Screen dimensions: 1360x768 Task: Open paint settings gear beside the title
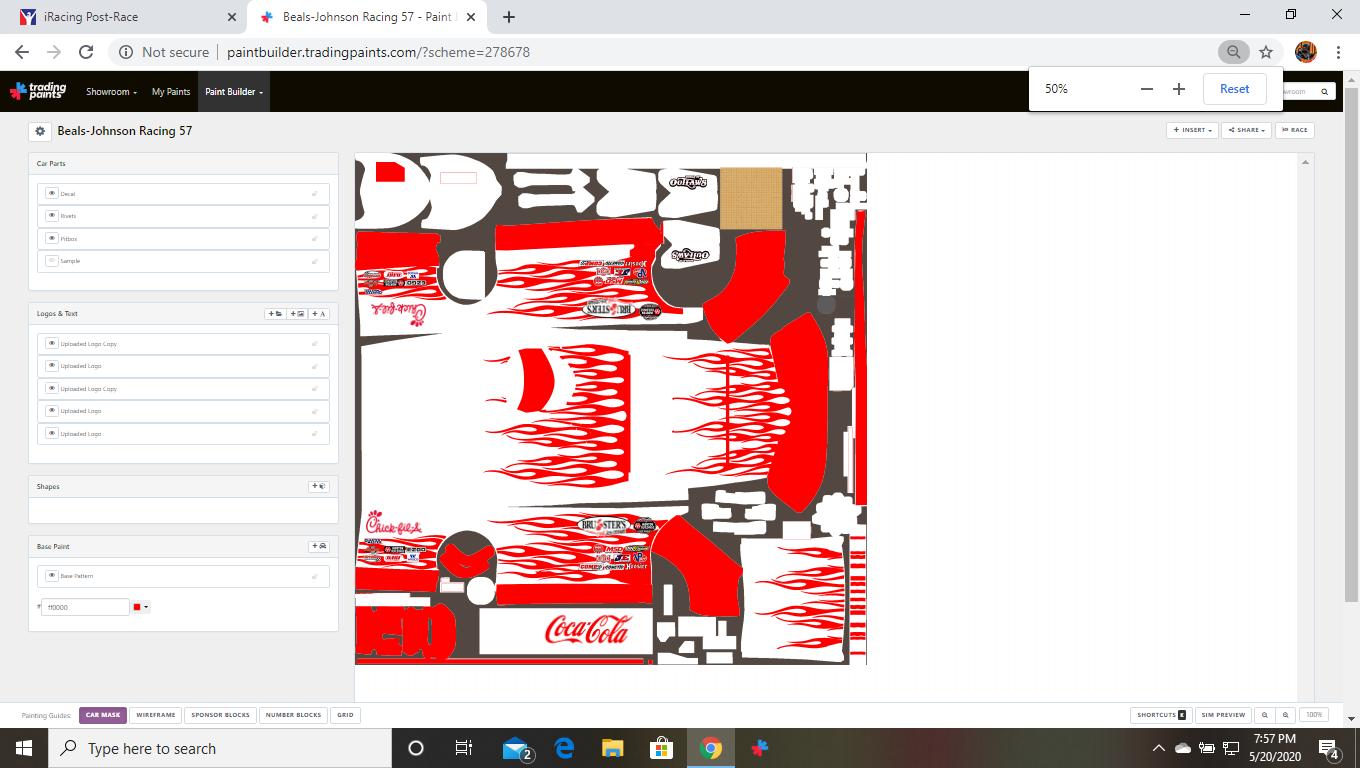40,131
